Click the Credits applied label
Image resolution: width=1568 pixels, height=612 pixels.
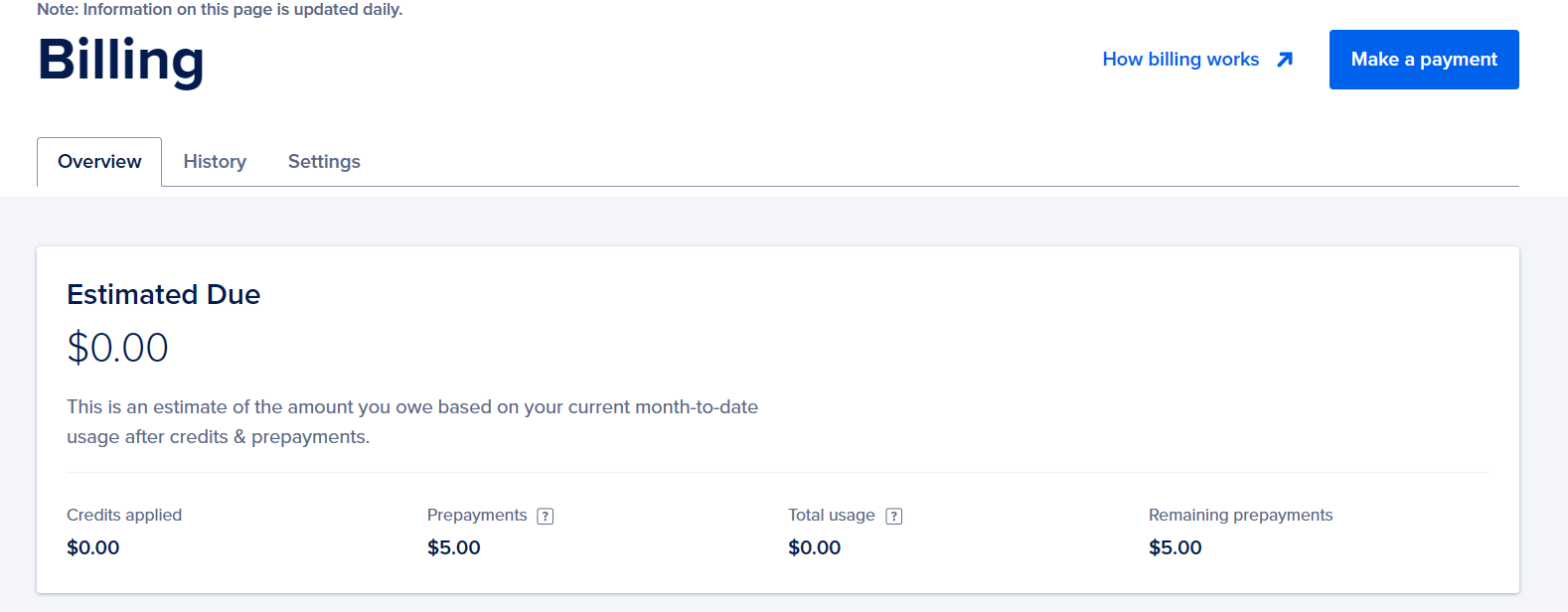point(124,515)
